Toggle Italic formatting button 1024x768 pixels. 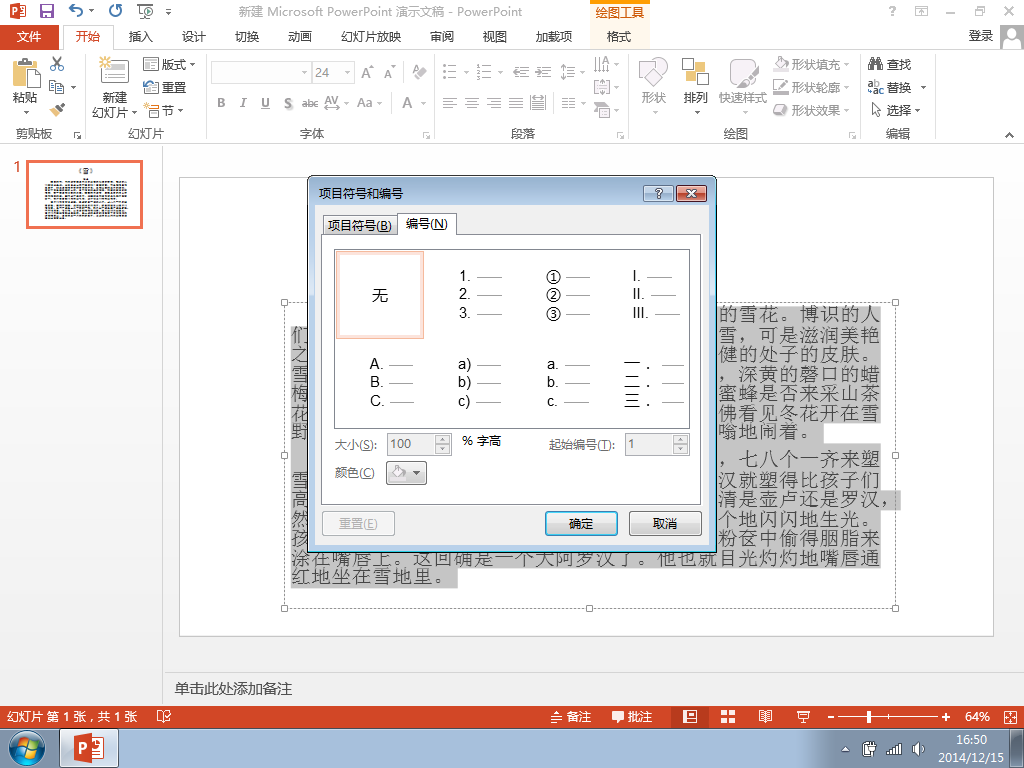(243, 103)
